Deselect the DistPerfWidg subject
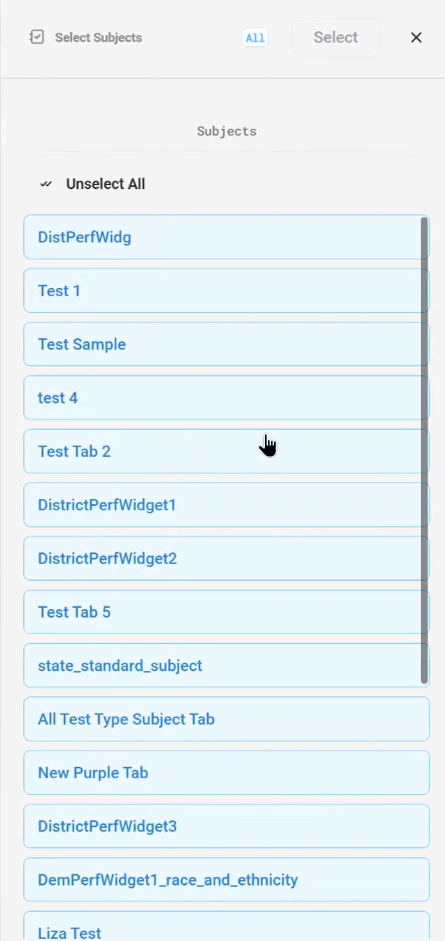Image resolution: width=445 pixels, height=941 pixels. 227,237
